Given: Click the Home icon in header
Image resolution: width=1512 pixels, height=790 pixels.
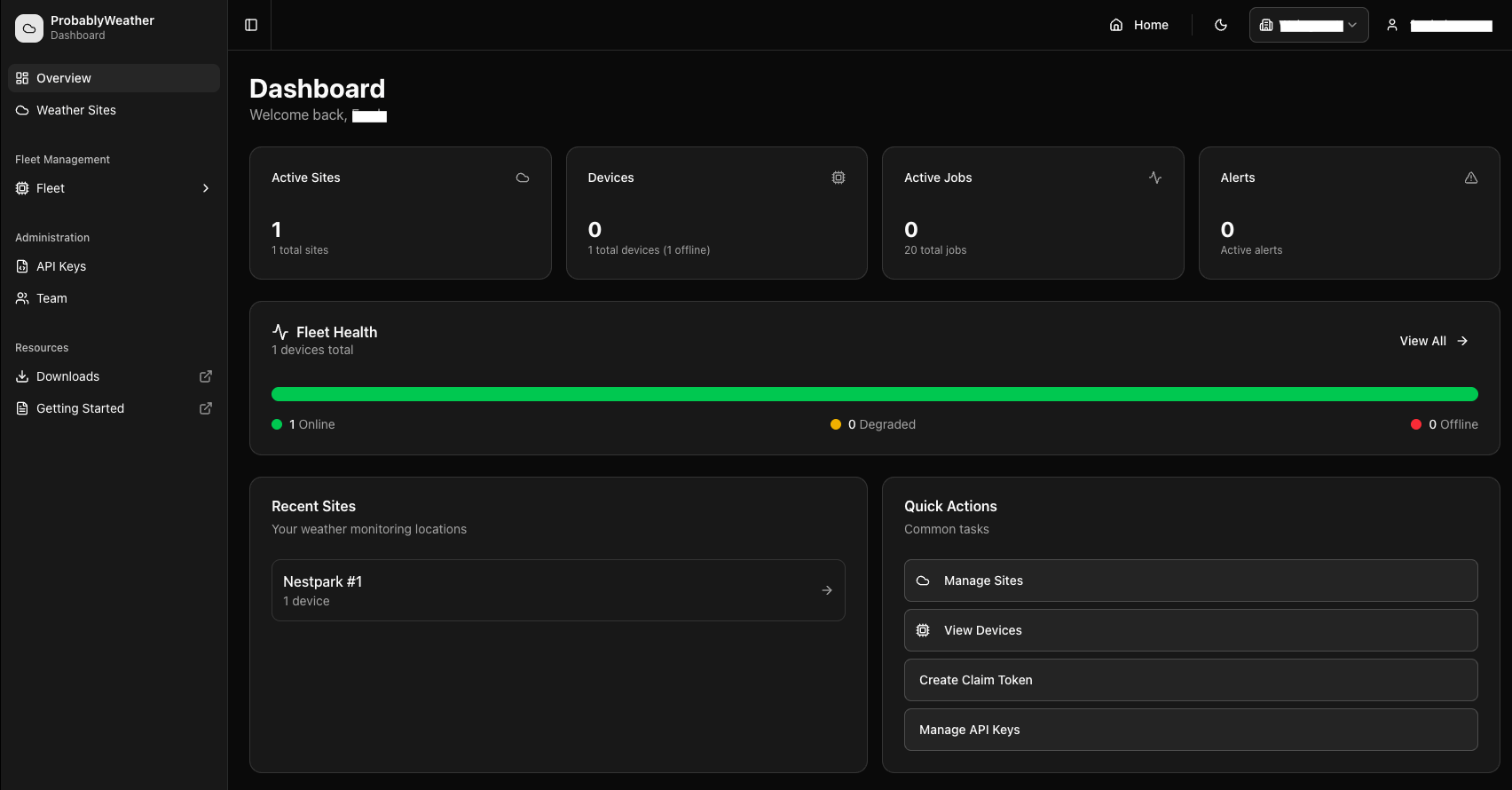Looking at the screenshot, I should click(x=1116, y=25).
